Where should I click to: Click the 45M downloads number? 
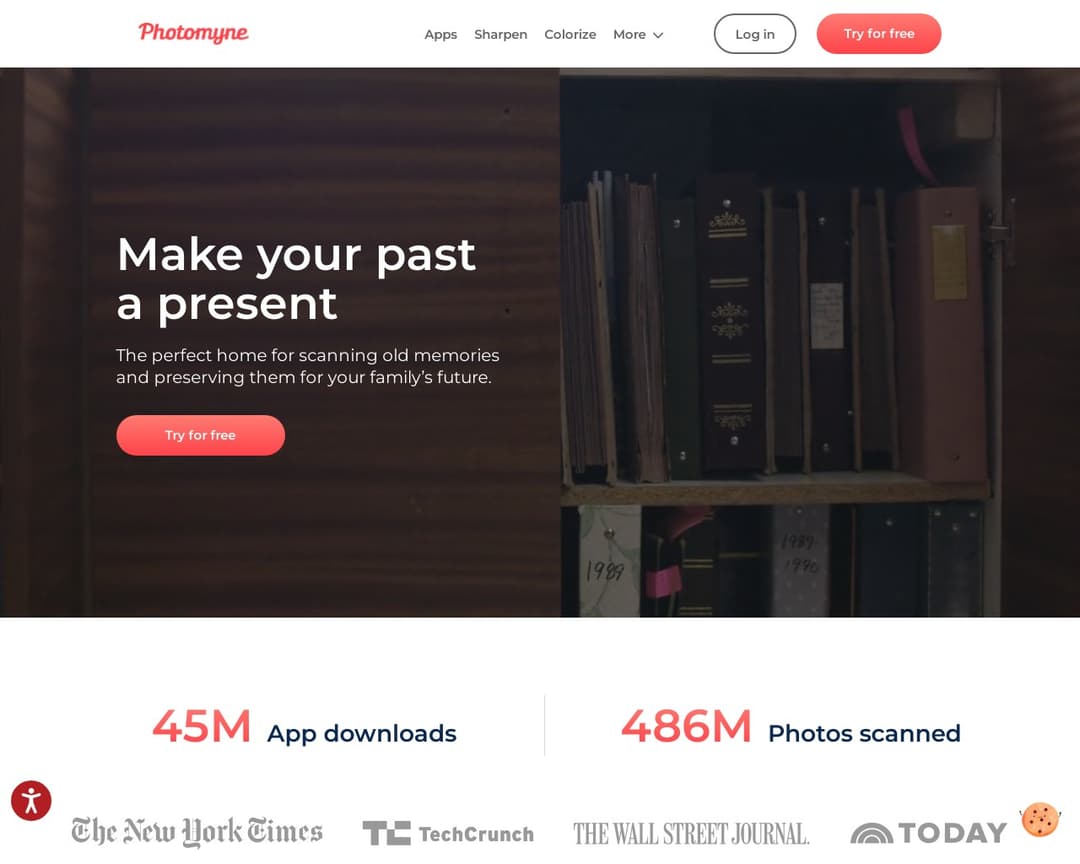click(x=201, y=726)
